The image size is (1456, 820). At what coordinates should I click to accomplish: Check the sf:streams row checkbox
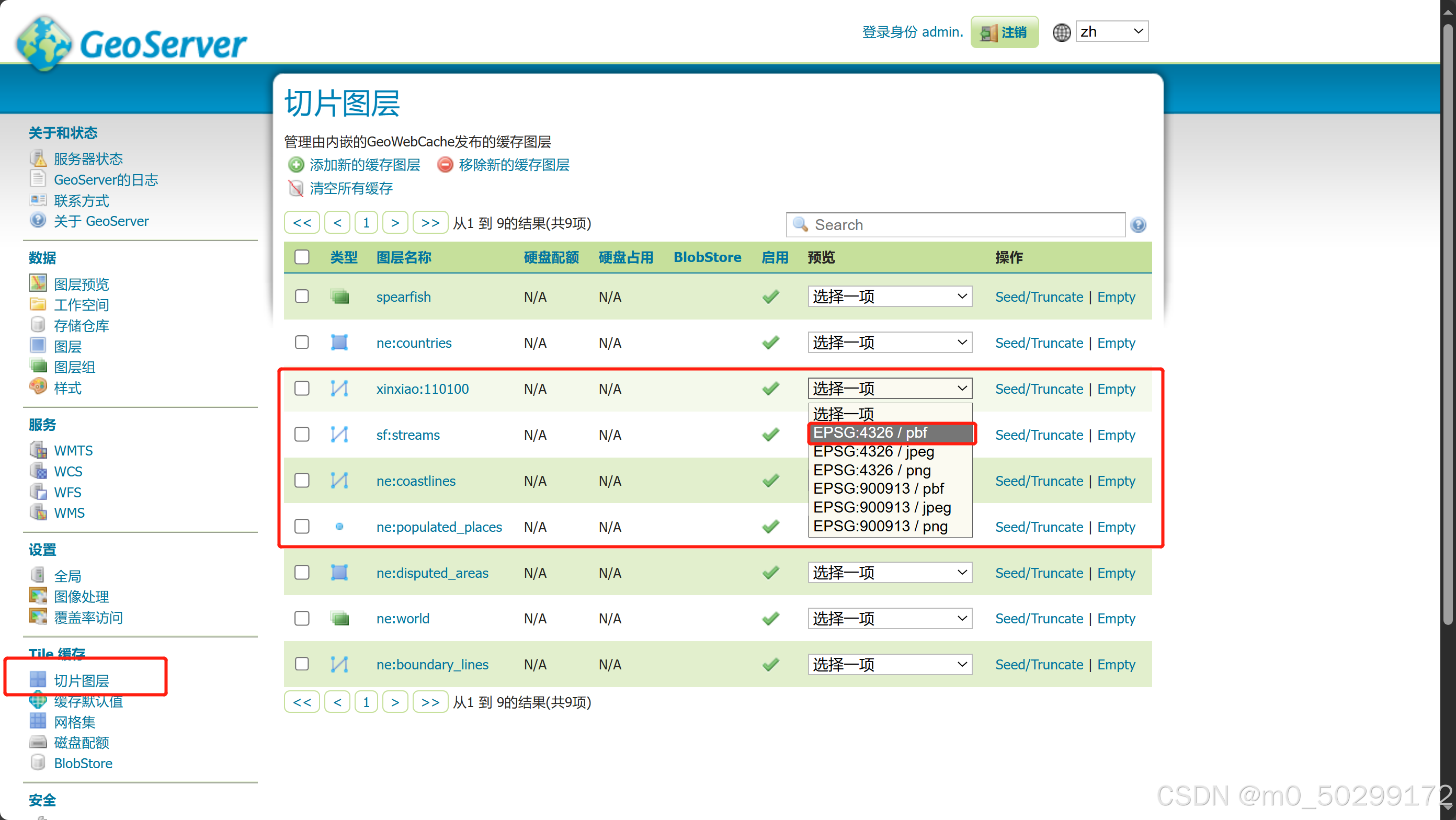pos(302,435)
